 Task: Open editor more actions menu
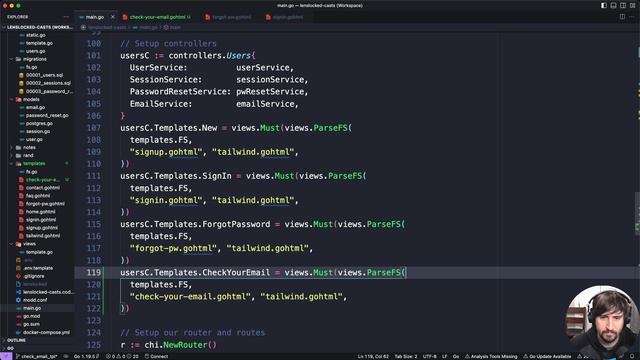click(632, 17)
